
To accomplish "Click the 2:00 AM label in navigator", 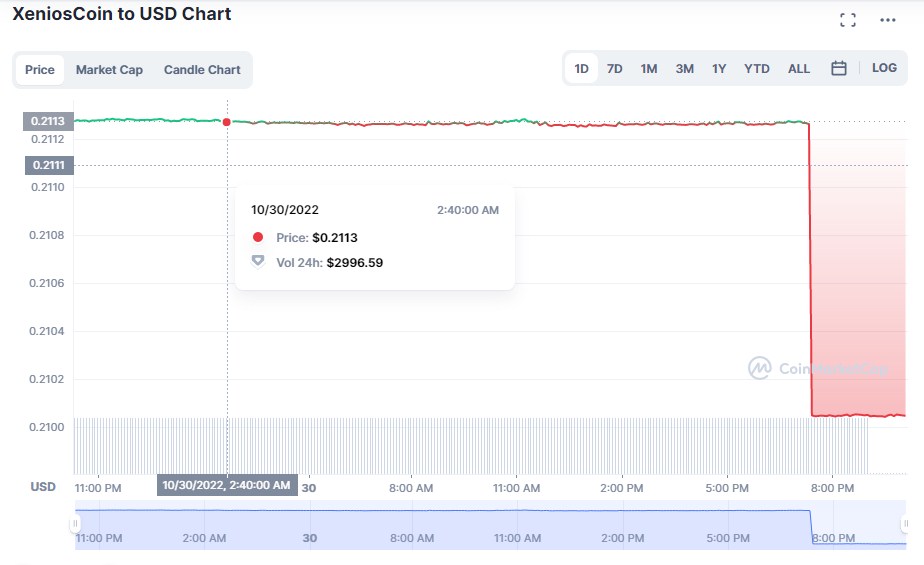I will [x=204, y=538].
